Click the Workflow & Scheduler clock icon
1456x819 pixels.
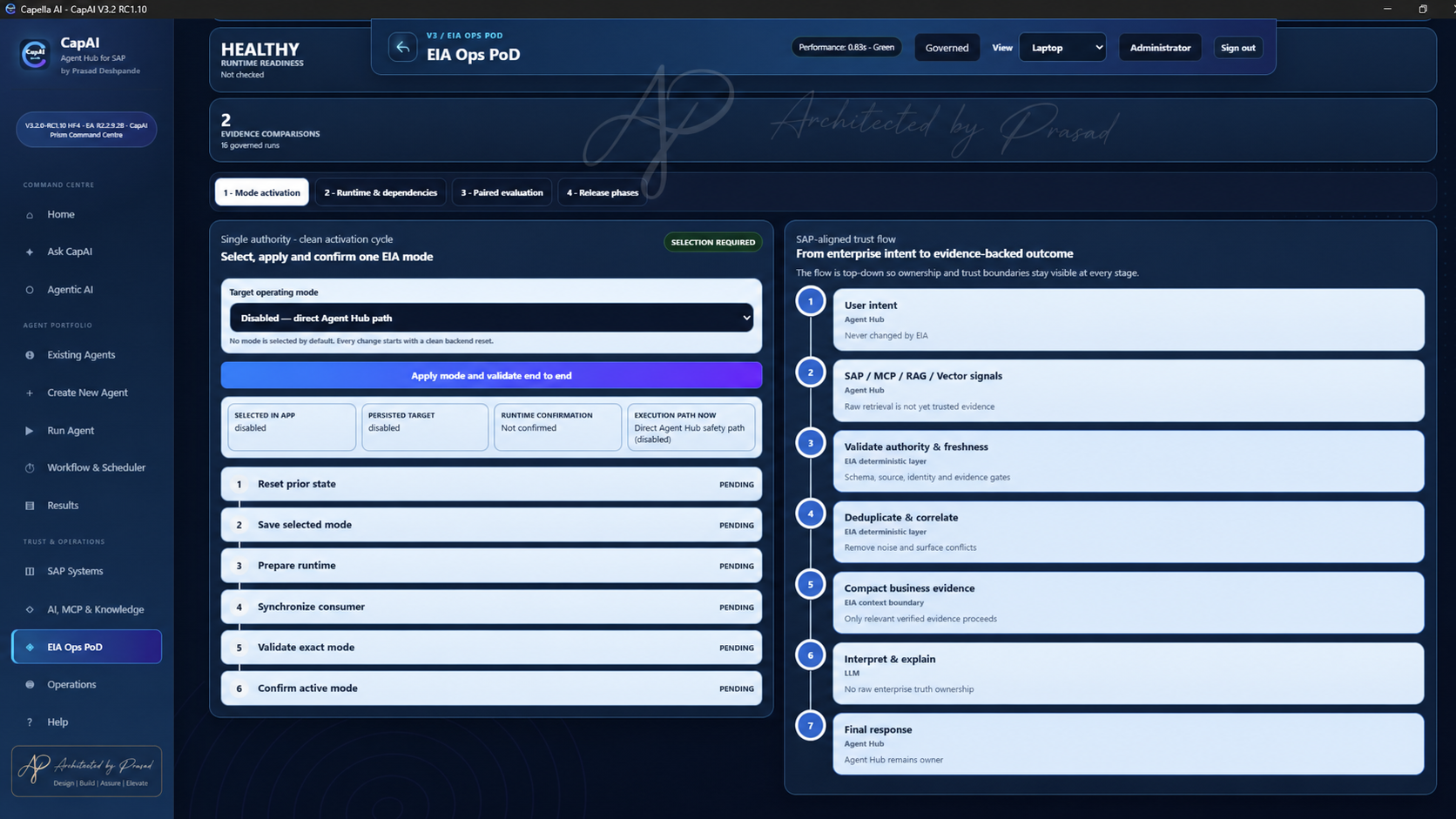coord(30,468)
